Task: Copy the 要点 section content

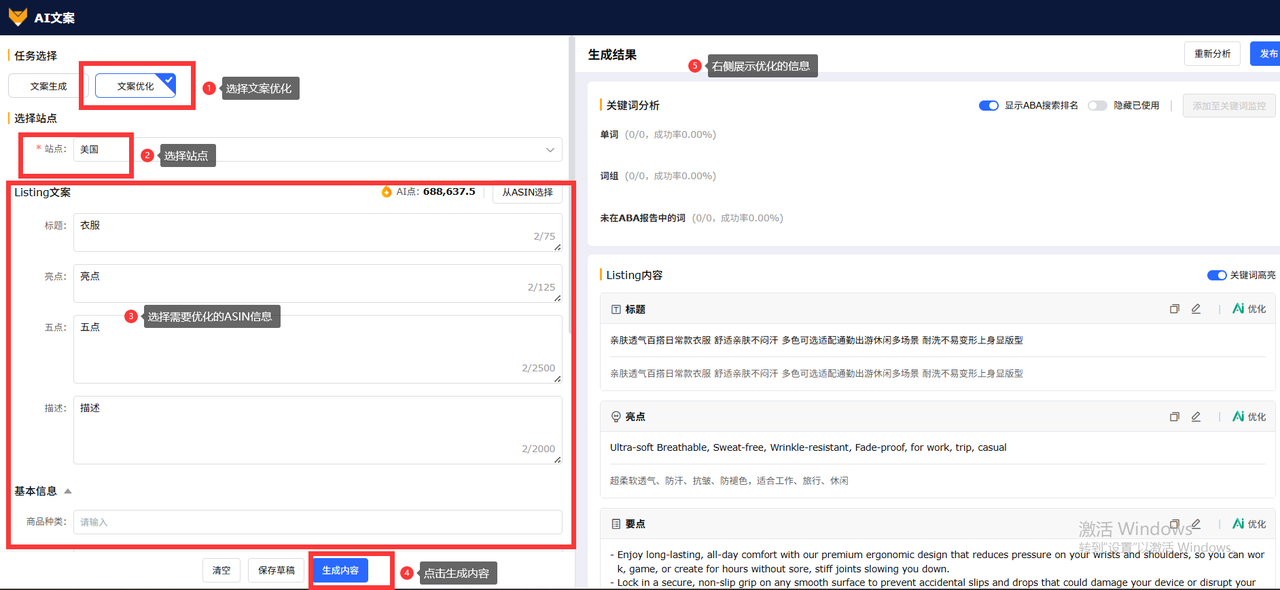Action: [1175, 524]
